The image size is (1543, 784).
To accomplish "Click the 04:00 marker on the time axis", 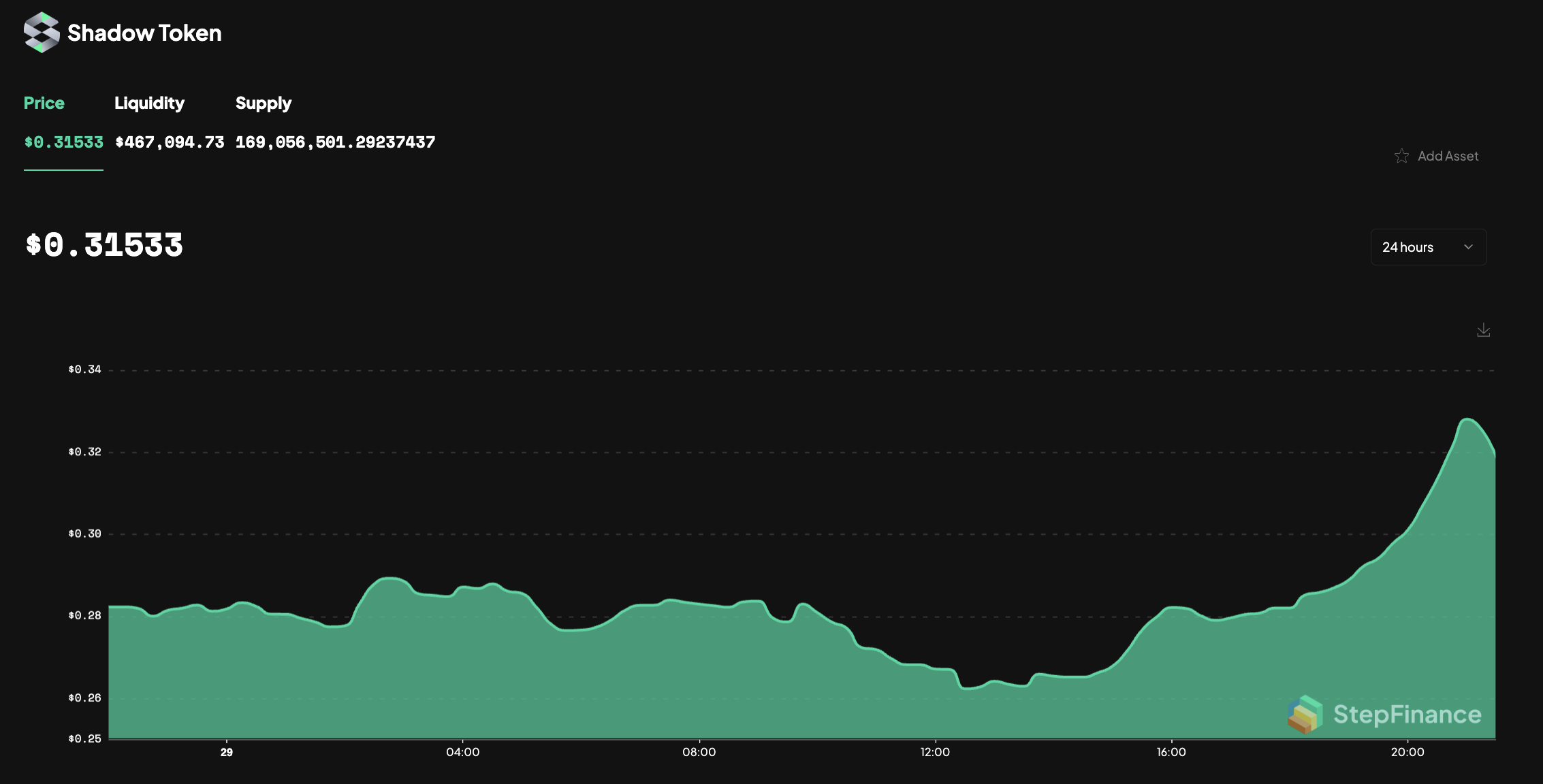I will pos(463,752).
